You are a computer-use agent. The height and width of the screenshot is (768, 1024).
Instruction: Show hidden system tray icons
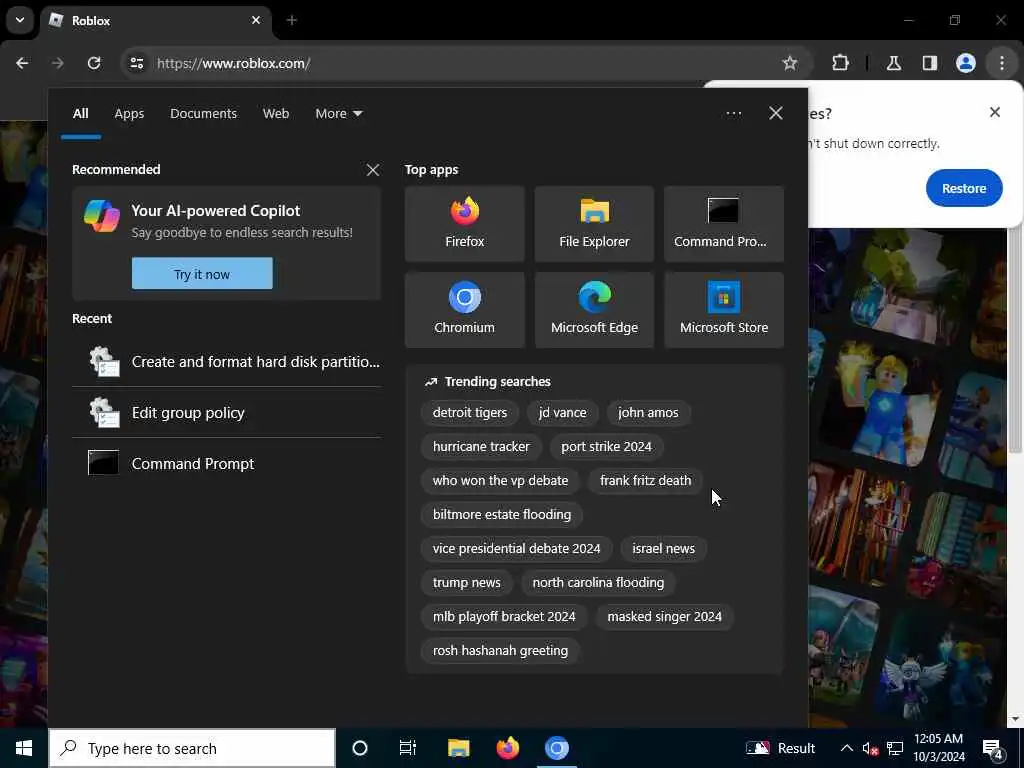846,748
